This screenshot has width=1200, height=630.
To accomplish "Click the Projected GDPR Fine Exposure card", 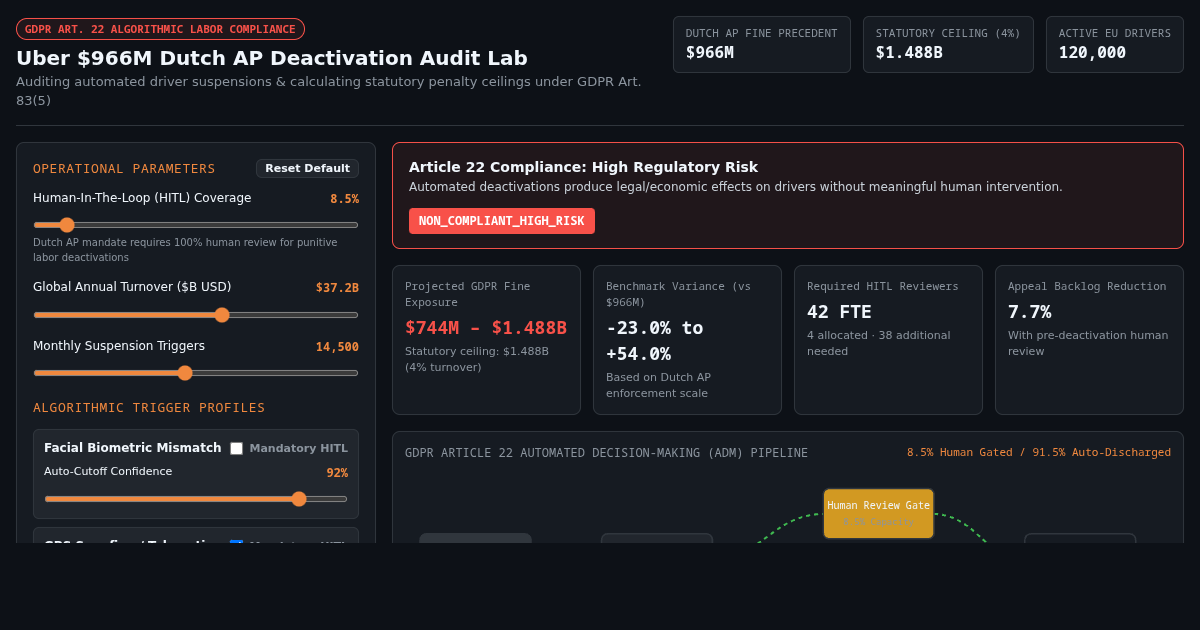I will 486,340.
